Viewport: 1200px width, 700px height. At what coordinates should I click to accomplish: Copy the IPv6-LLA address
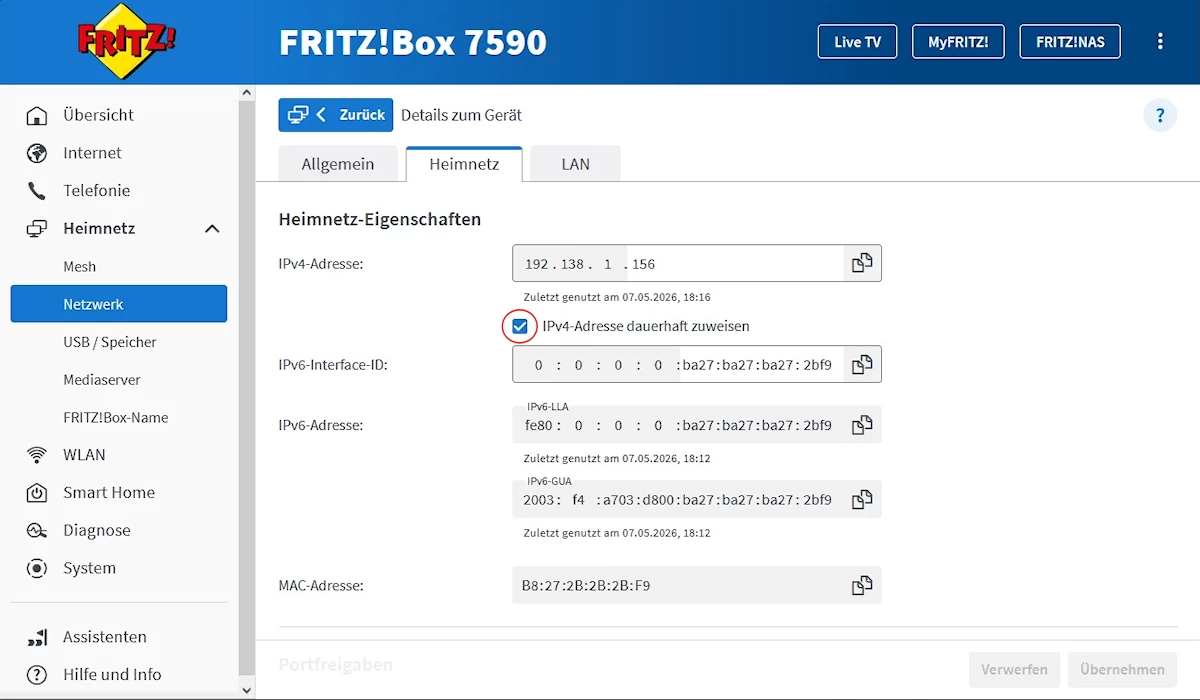point(862,425)
